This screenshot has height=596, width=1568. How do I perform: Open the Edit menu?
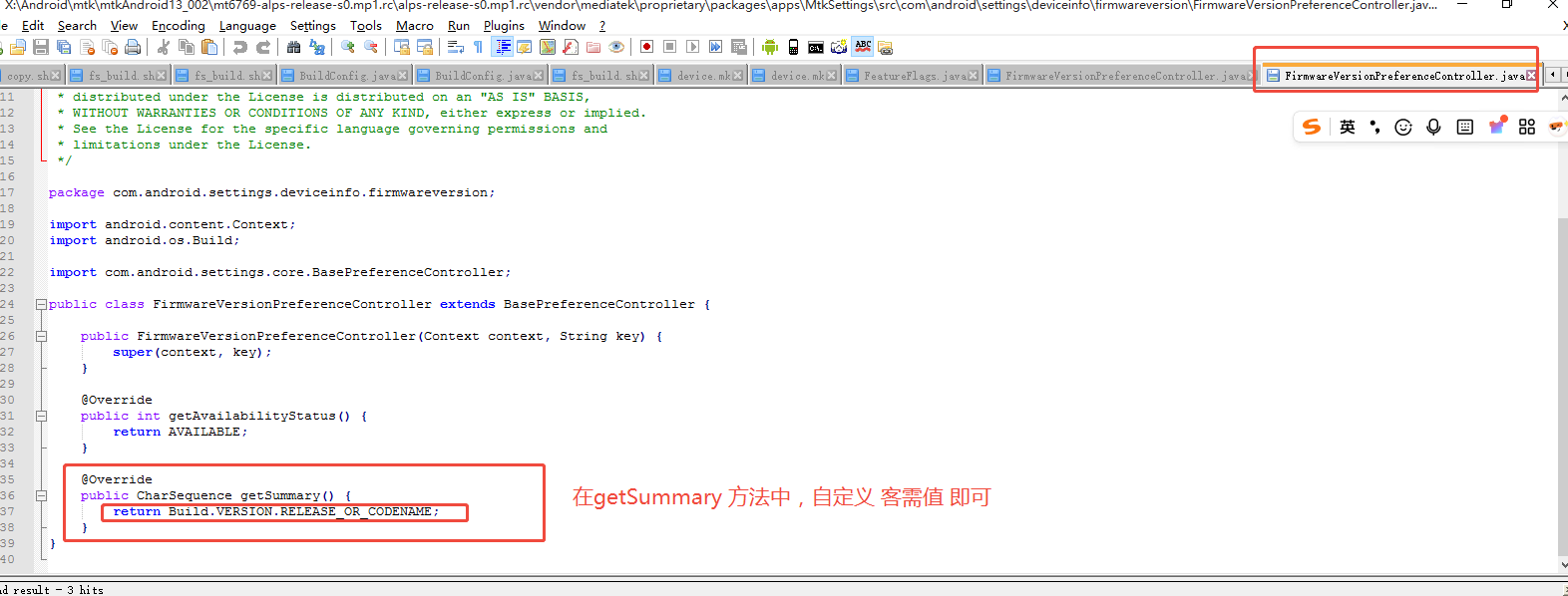pyautogui.click(x=33, y=25)
